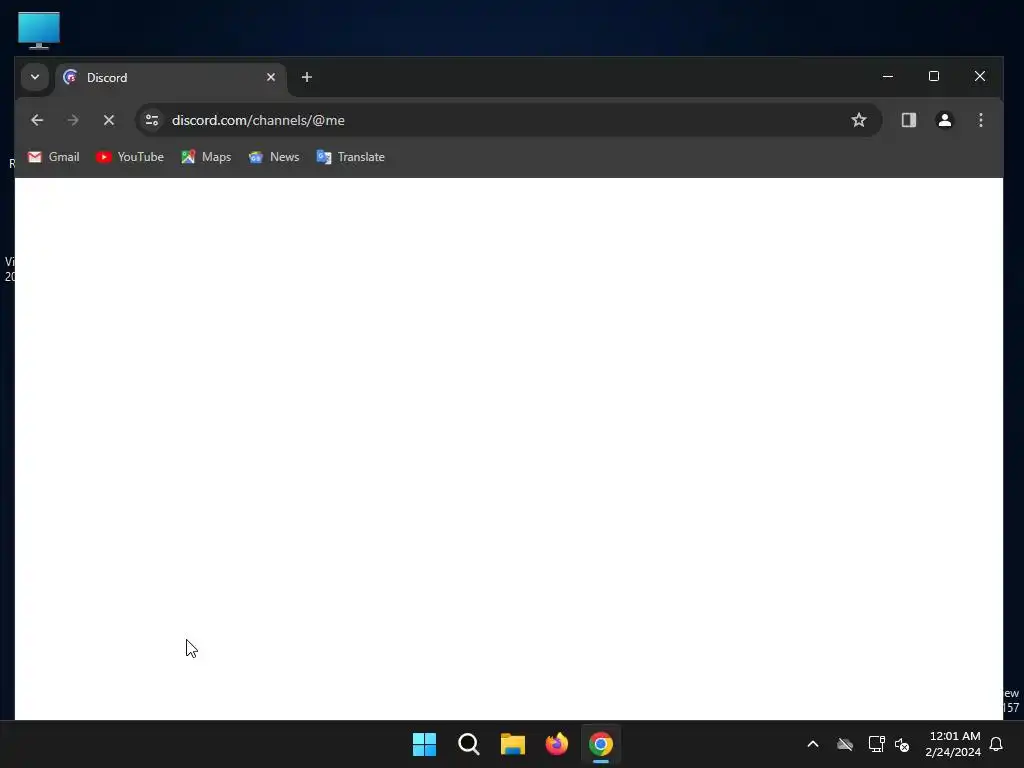The image size is (1024, 768).
Task: Open Maps bookmark
Action: point(206,157)
